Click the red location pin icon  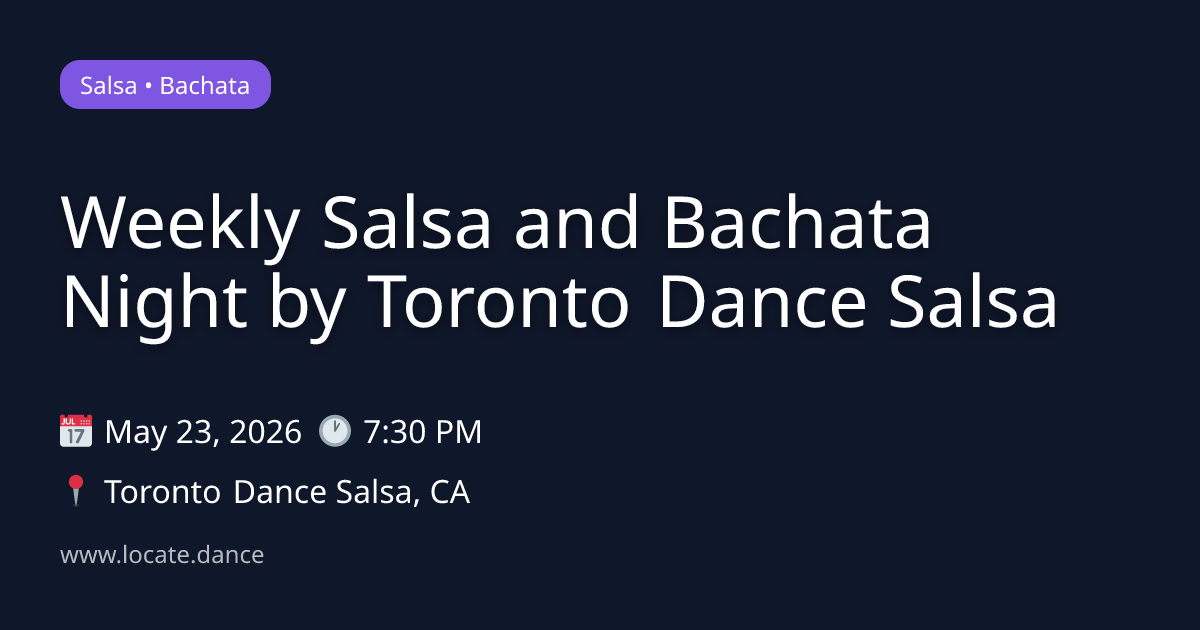(76, 492)
